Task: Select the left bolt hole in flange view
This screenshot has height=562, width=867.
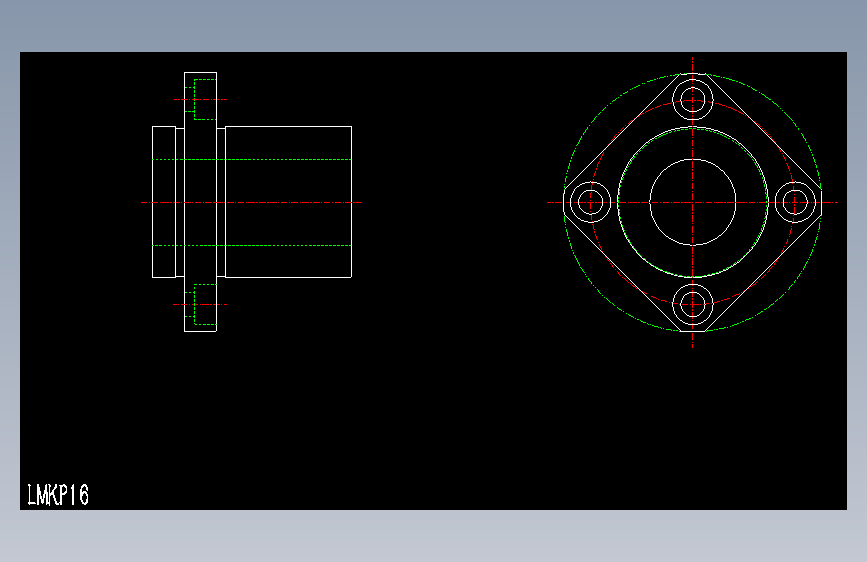Action: tap(590, 202)
